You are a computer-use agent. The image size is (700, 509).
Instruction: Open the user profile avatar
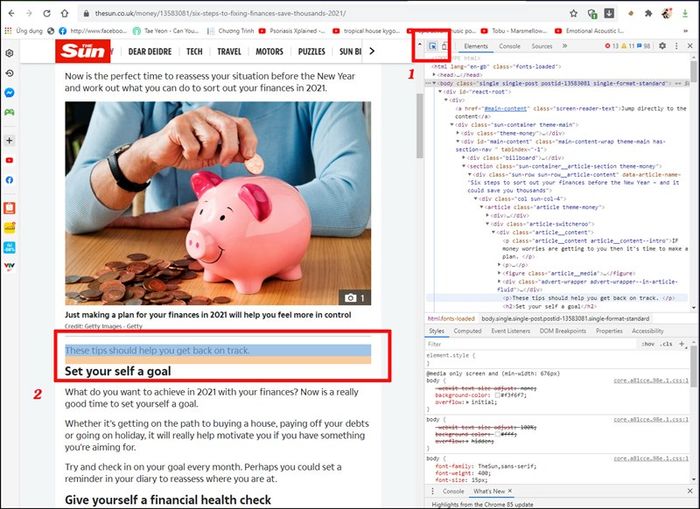click(667, 13)
